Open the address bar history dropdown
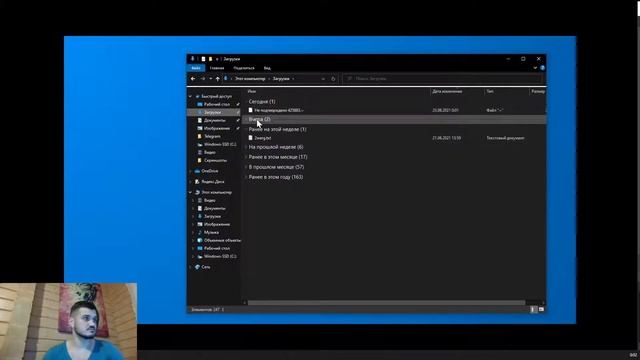The width and height of the screenshot is (640, 360). pyautogui.click(x=323, y=79)
